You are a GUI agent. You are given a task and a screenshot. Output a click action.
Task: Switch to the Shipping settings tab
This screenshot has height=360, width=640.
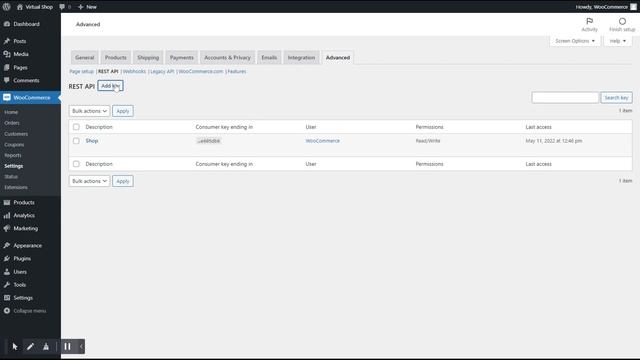coord(148,58)
